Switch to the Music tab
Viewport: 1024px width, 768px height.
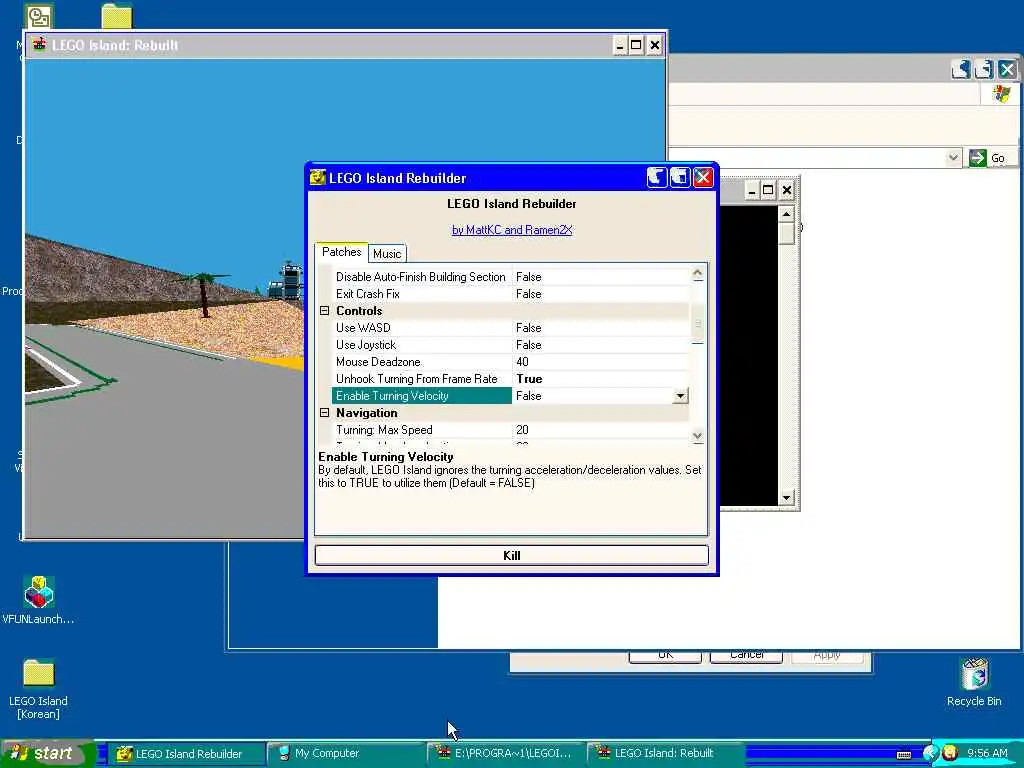387,253
